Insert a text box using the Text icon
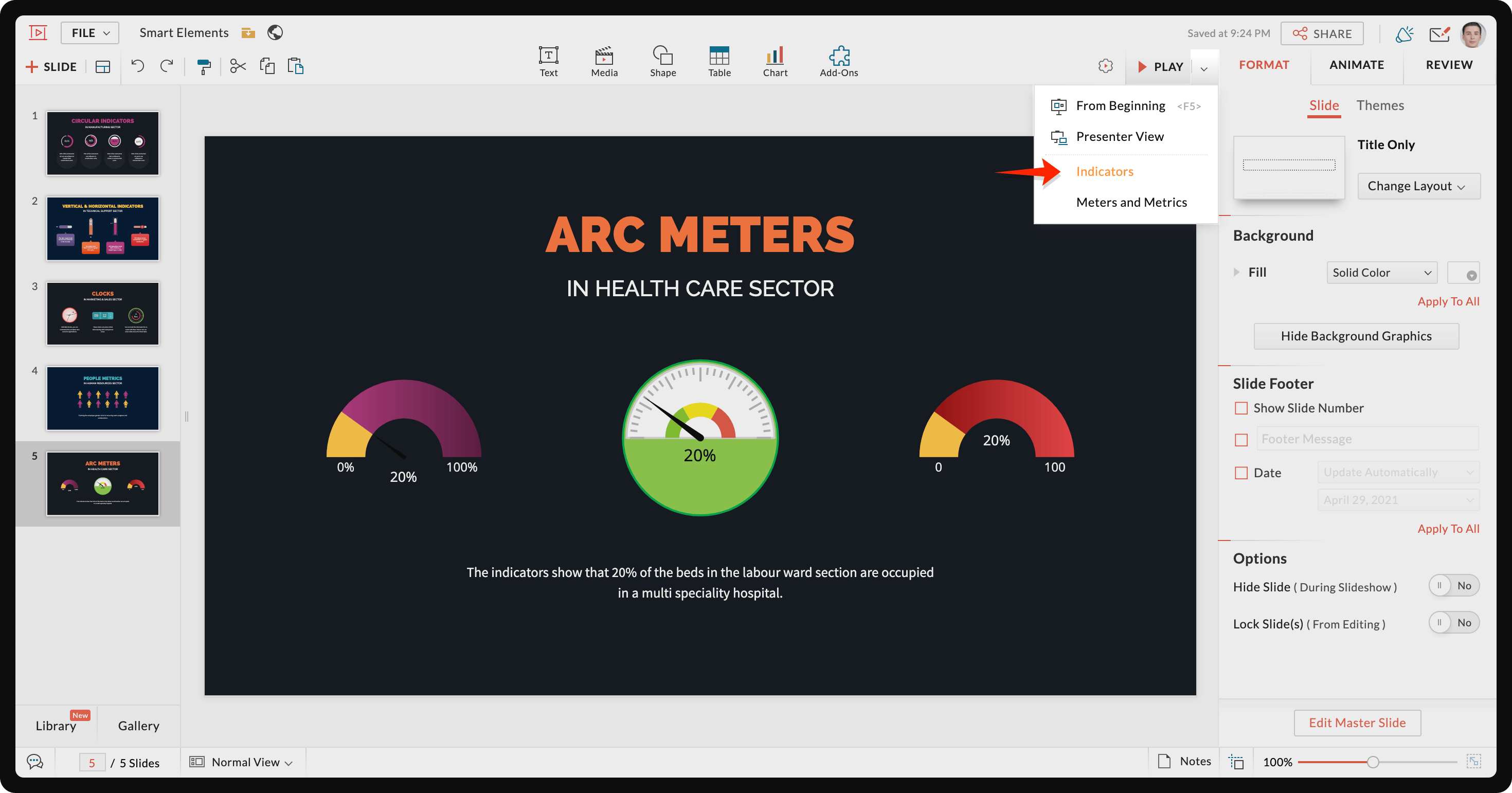Image resolution: width=1512 pixels, height=793 pixels. pos(548,61)
